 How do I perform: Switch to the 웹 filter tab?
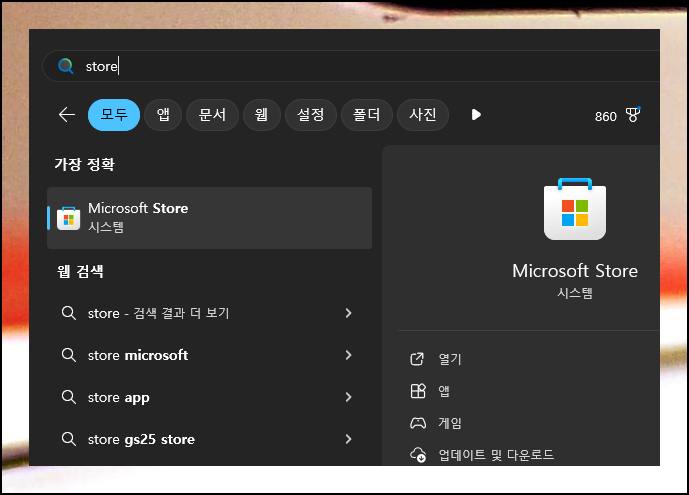coord(261,115)
